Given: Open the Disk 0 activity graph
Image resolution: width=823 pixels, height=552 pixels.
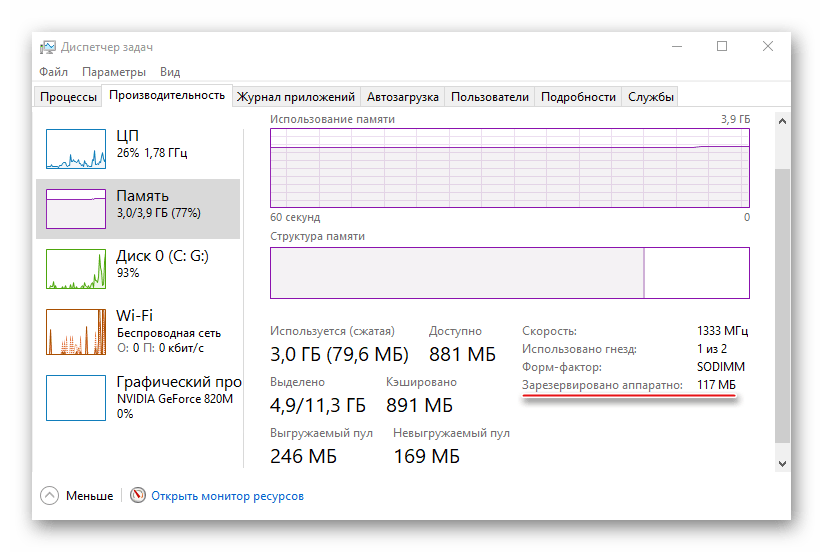Looking at the screenshot, I should [76, 267].
